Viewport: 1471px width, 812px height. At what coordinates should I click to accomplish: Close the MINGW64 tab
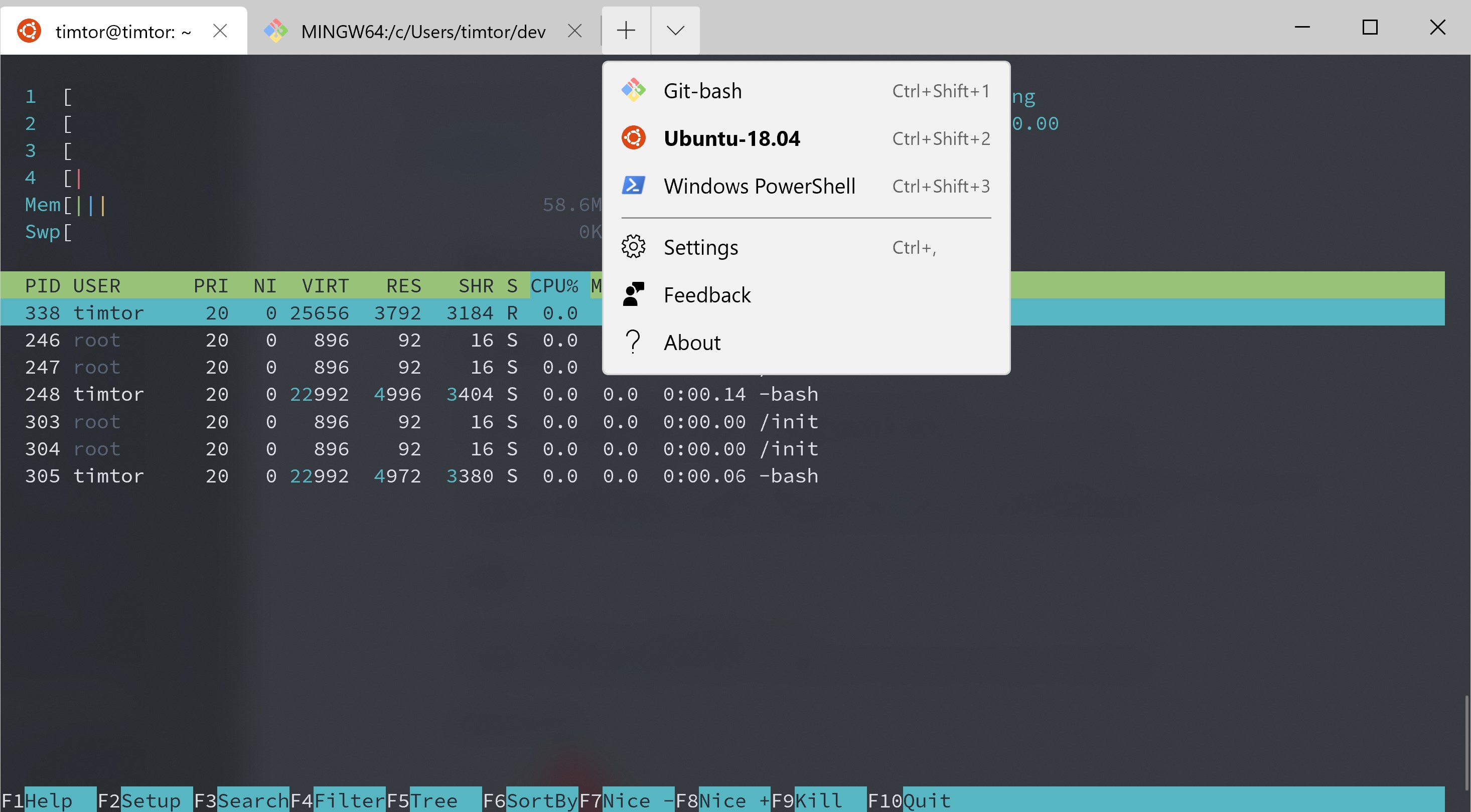pos(574,31)
